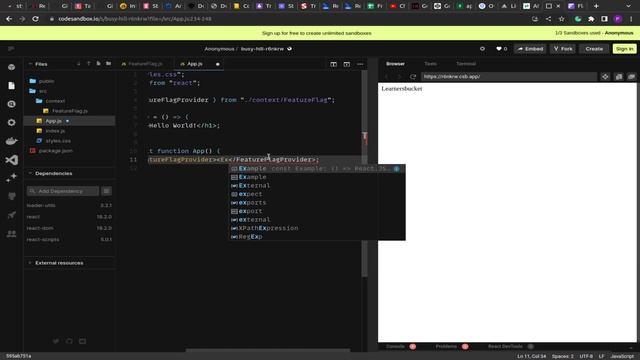
Task: Select first Example autocomplete suggestion
Action: (x=317, y=169)
